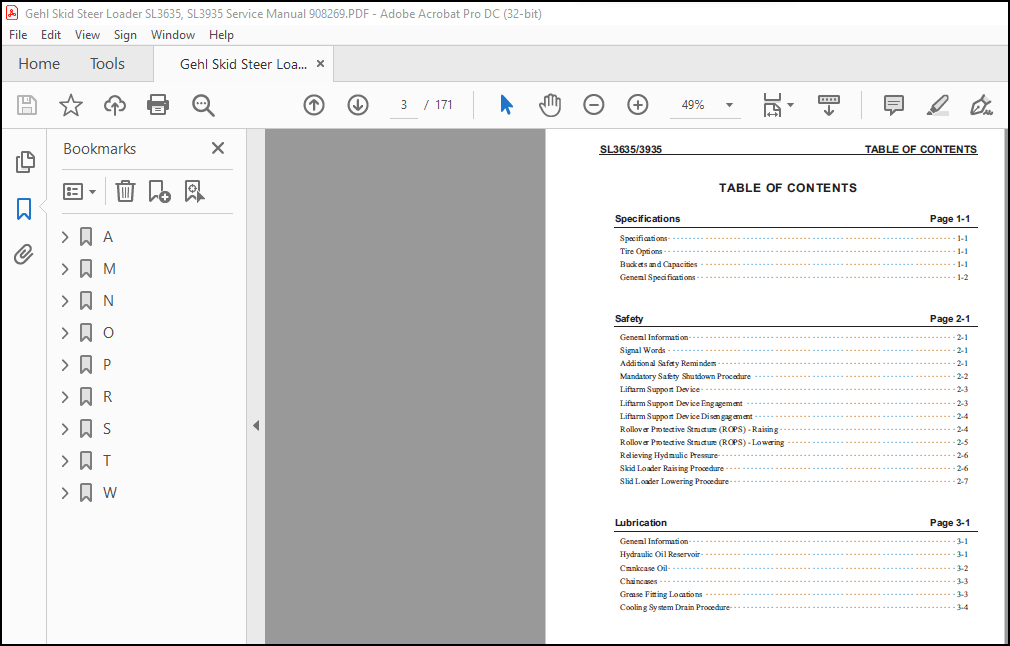Viewport: 1010px width, 646px height.
Task: Toggle the Bookmarks panel sidebar icon
Action: (x=24, y=209)
